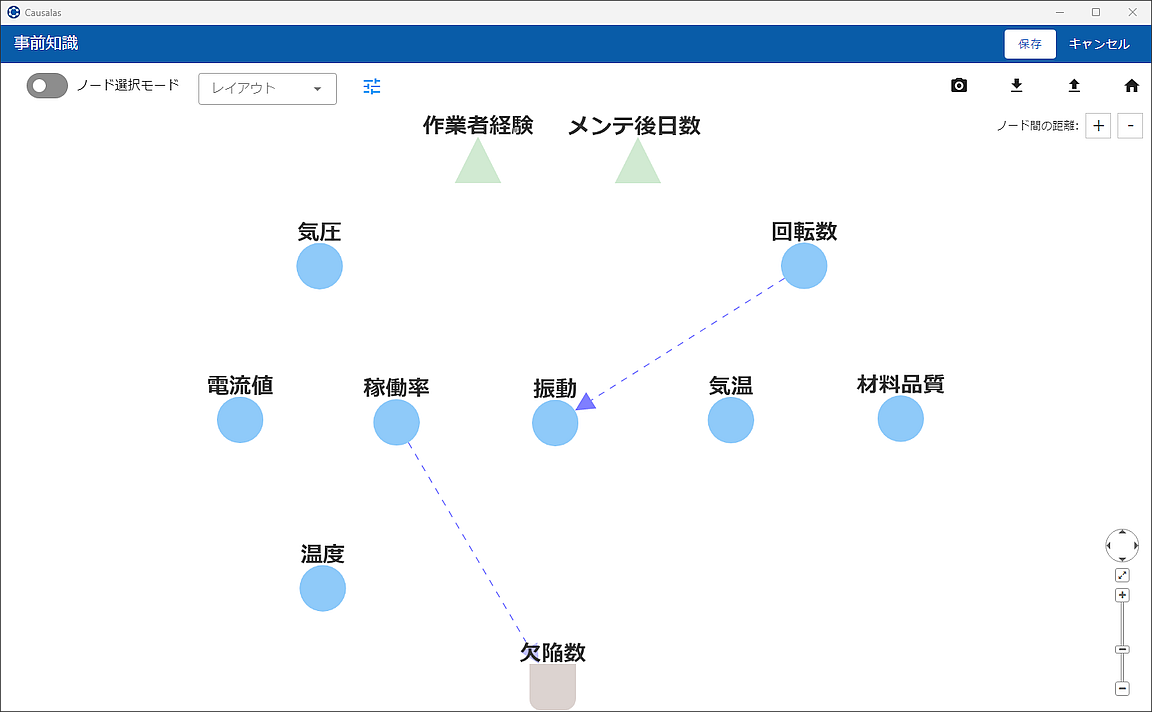
Task: Click the download icon in toolbar
Action: [x=1016, y=86]
